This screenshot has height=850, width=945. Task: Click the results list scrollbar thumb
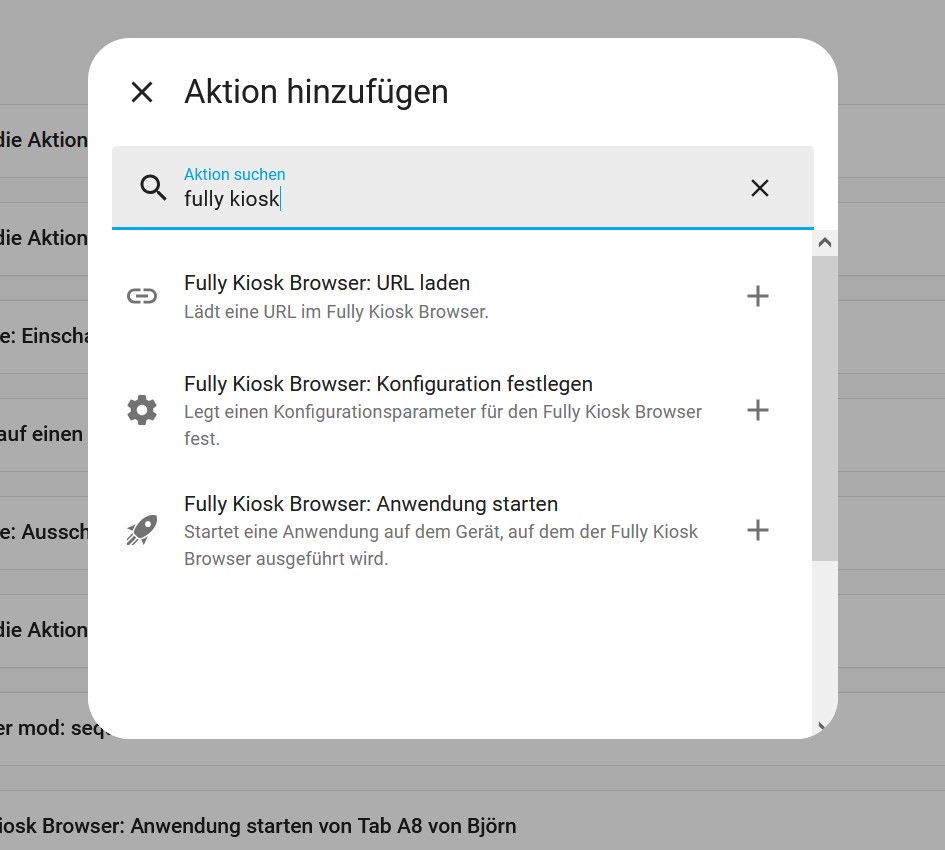825,408
